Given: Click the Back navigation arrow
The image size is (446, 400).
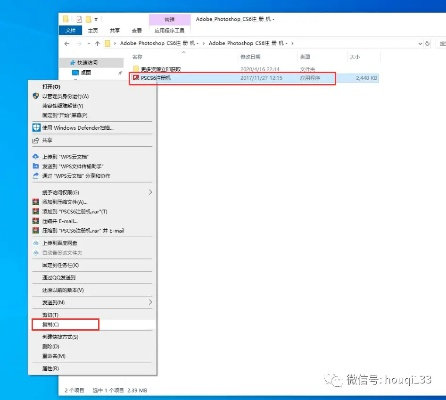Looking at the screenshot, I should (x=67, y=43).
